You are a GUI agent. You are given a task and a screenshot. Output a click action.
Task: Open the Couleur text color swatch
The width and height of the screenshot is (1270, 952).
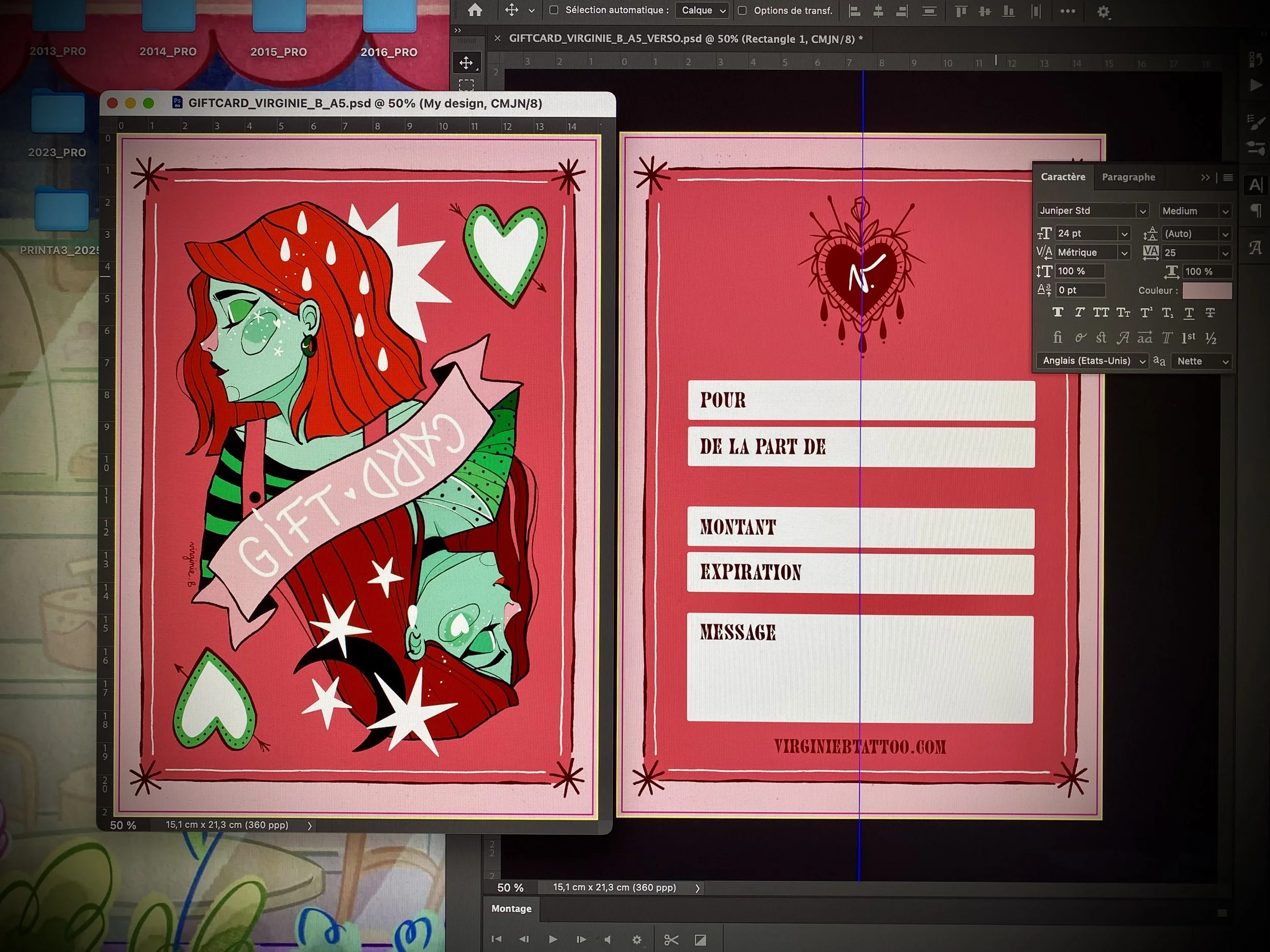click(1207, 291)
